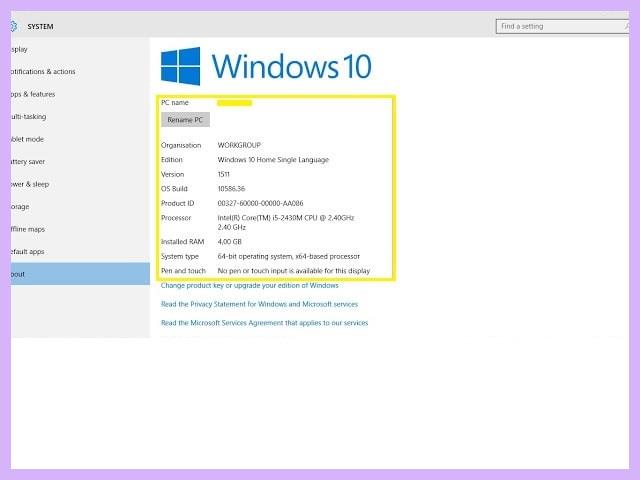
Task: Read the Privacy Statement link
Action: [x=259, y=304]
